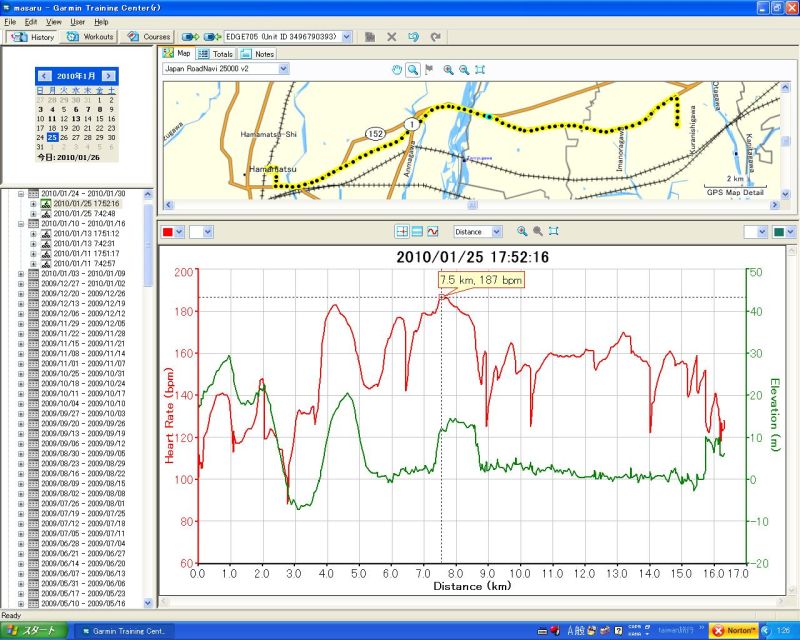Click today's date 2010/01/26 label

[x=68, y=158]
